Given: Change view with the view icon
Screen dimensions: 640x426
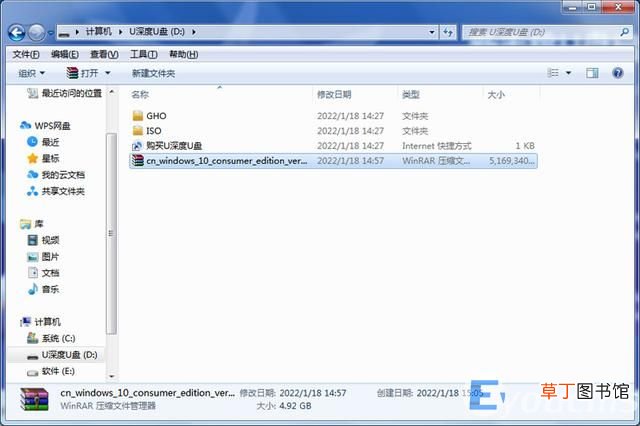Looking at the screenshot, I should click(x=553, y=73).
